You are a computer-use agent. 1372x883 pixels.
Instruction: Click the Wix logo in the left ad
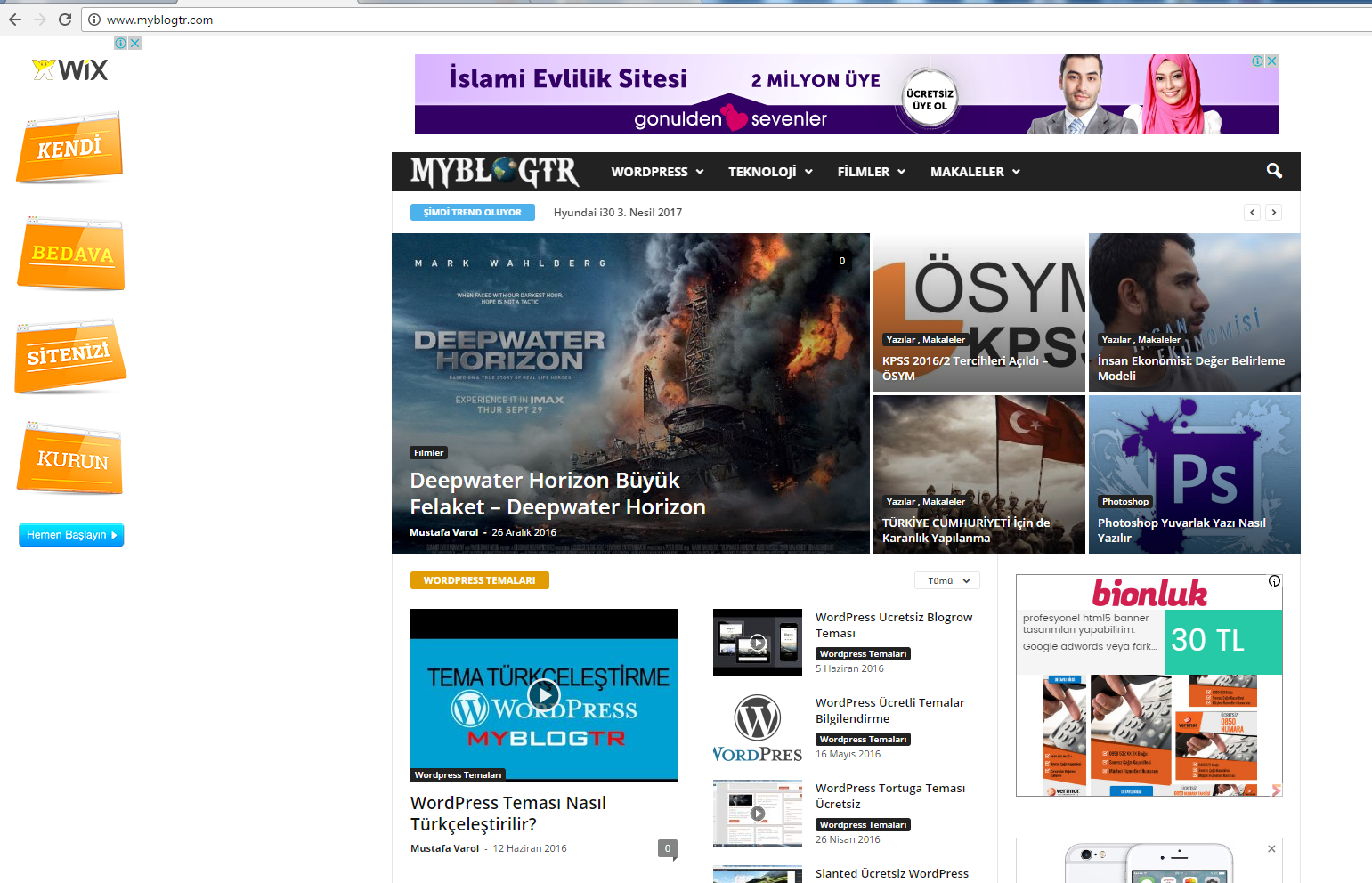tap(70, 69)
